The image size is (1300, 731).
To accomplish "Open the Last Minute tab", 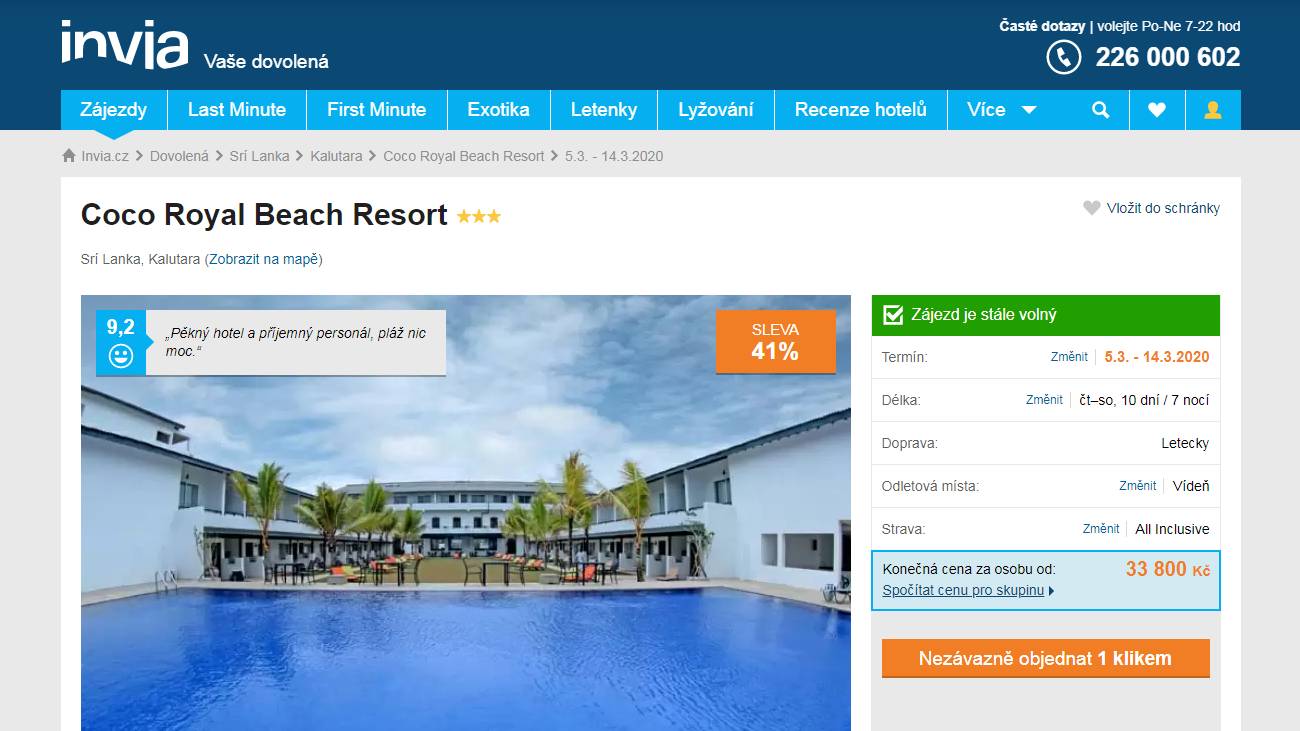I will tap(237, 110).
